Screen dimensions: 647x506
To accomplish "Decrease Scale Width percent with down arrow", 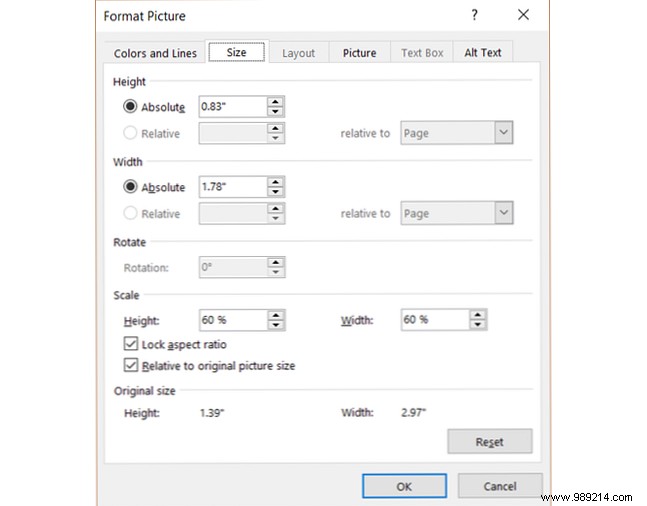I will [x=477, y=324].
